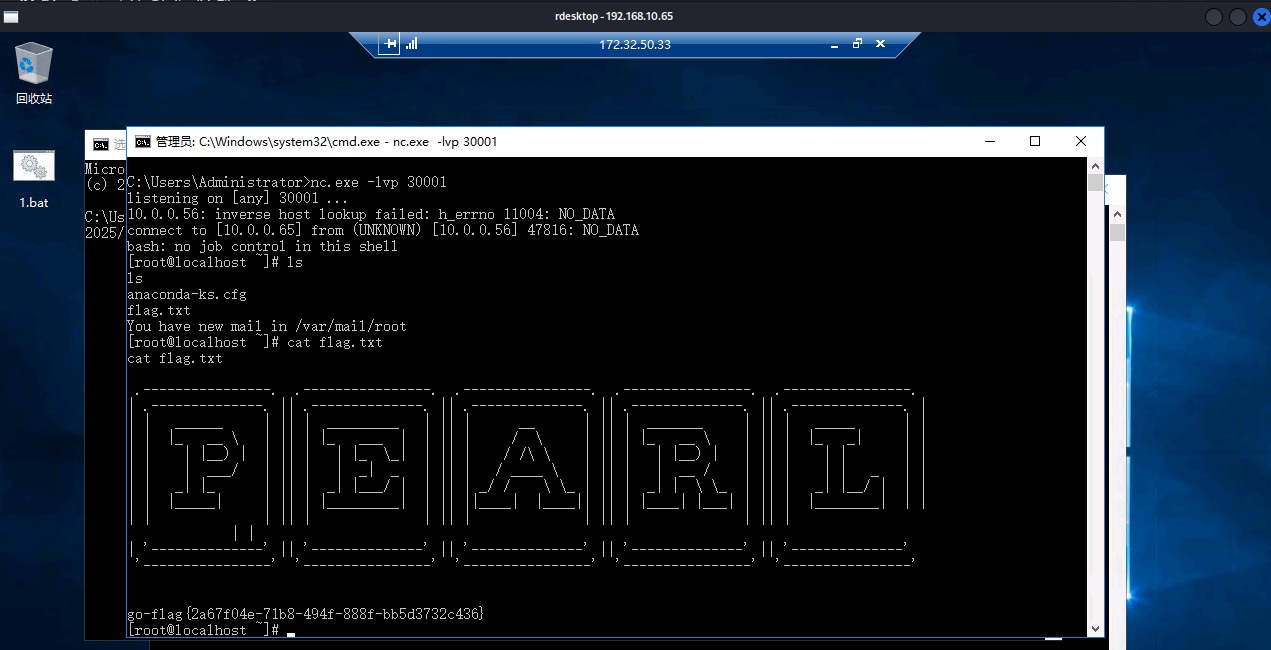Close the rdesktop window with blue button
Screen dimensions: 1271x650
[x=1259, y=17]
